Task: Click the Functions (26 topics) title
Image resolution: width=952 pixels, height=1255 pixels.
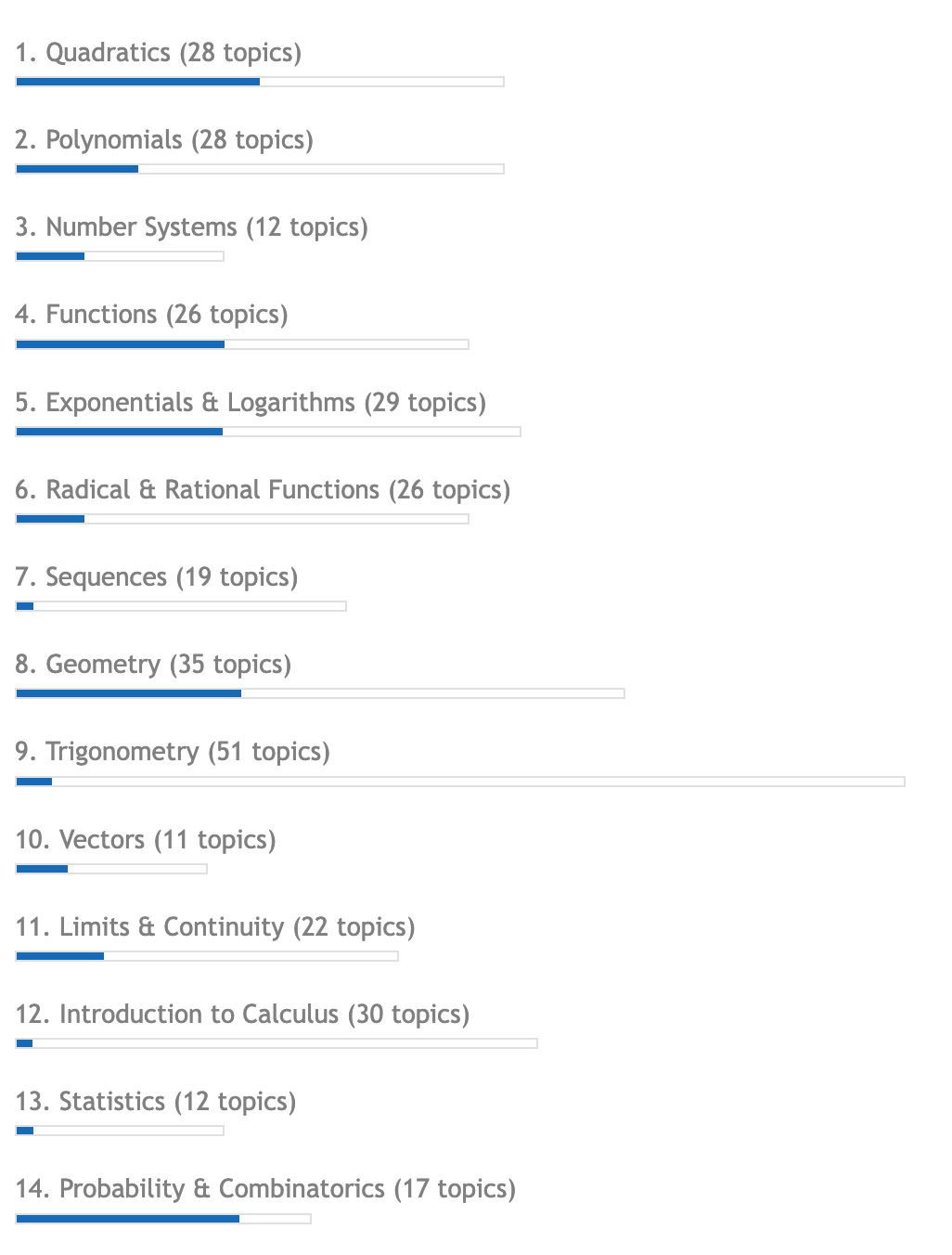Action: click(x=152, y=315)
